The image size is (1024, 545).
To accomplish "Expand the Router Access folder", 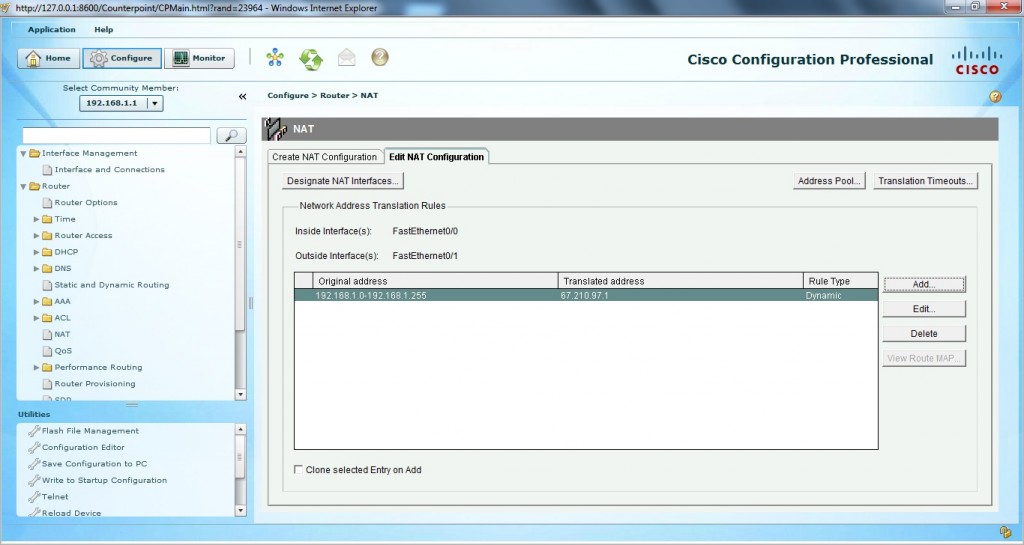I will [37, 236].
